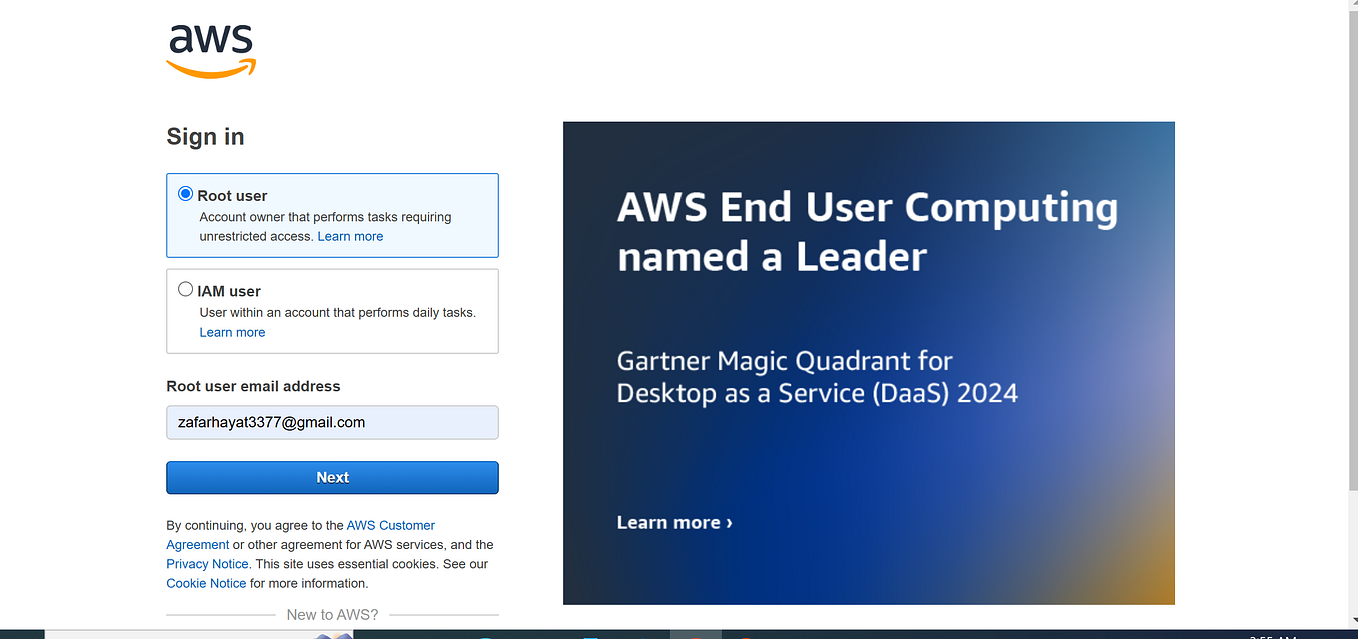Open the AWS Customer Agreement link
This screenshot has width=1358, height=639.
390,525
